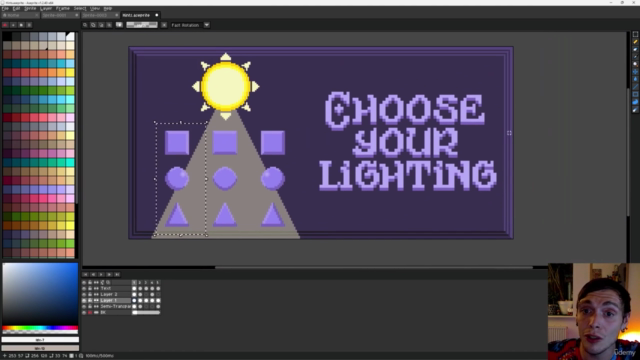
Task: Go to next frame in timeline
Action: (x=109, y=275)
